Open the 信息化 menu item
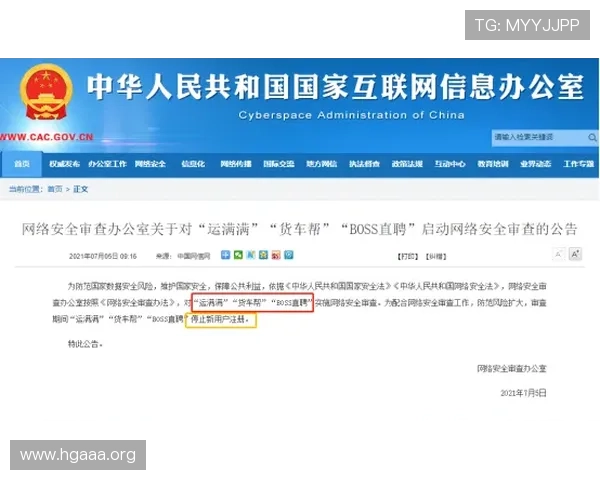 point(193,164)
